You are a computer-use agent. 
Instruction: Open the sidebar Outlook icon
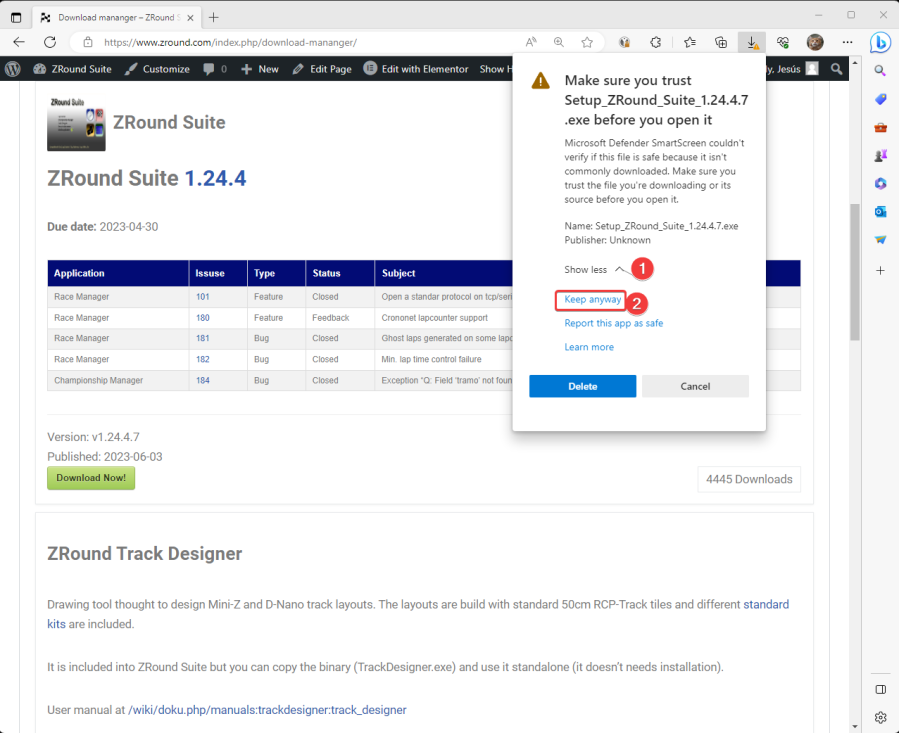coord(880,212)
